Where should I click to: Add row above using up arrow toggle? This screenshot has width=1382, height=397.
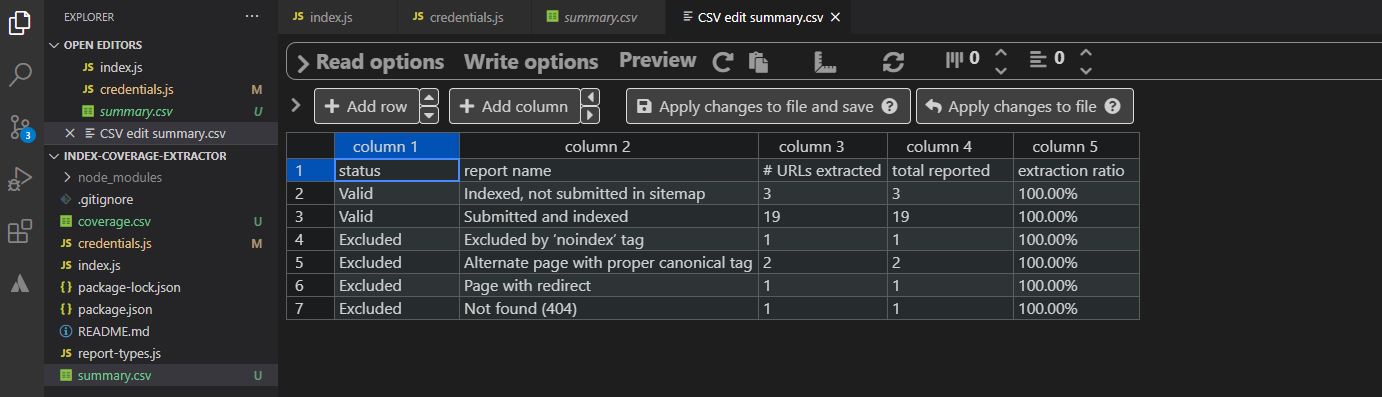(x=430, y=98)
